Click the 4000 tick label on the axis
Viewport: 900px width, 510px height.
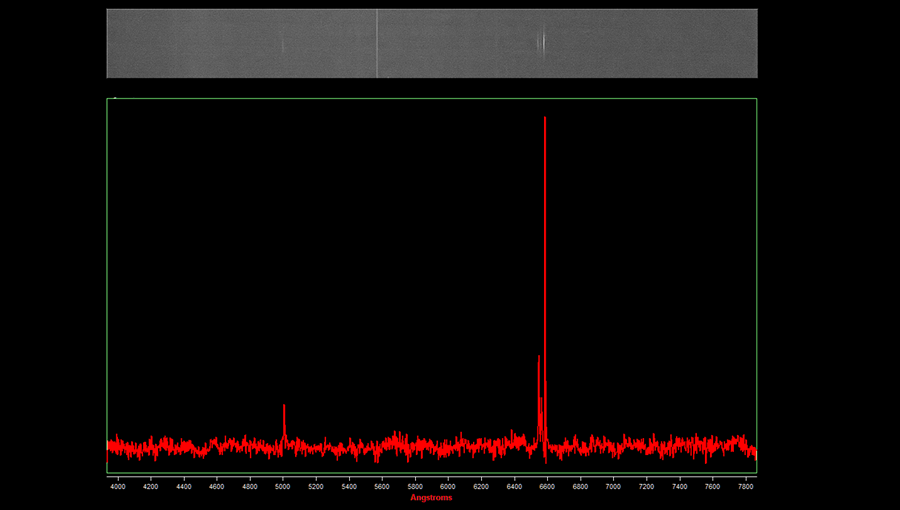pyautogui.click(x=118, y=486)
